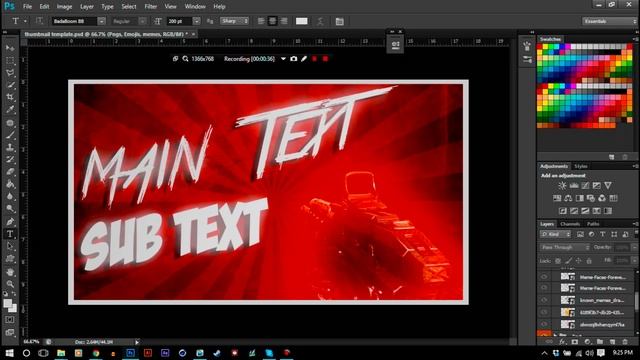Open the character panel toggle icon

pyautogui.click(x=339, y=21)
